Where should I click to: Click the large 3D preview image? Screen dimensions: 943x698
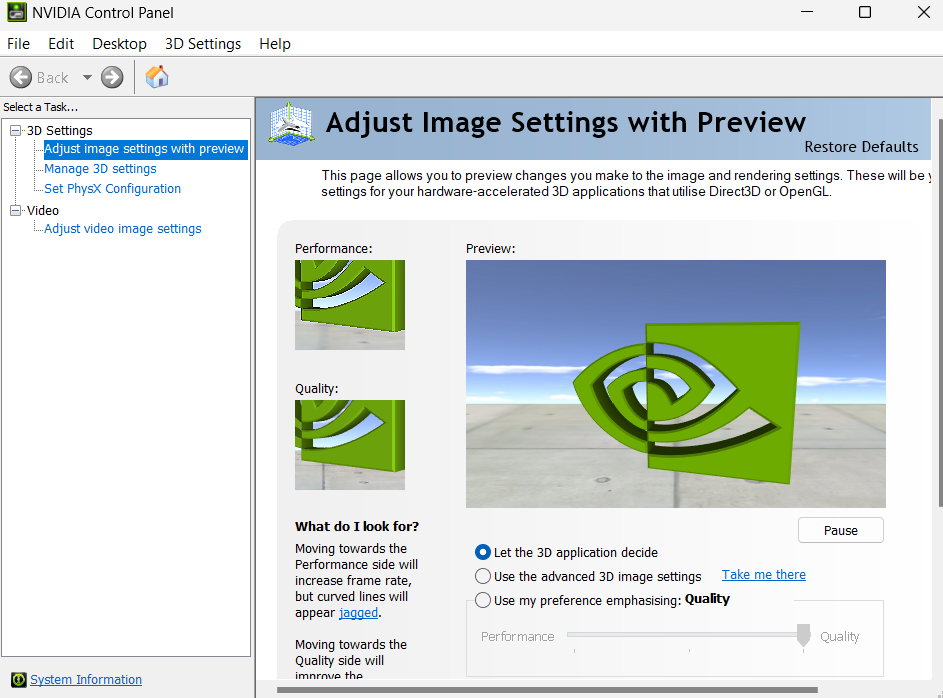tap(675, 384)
